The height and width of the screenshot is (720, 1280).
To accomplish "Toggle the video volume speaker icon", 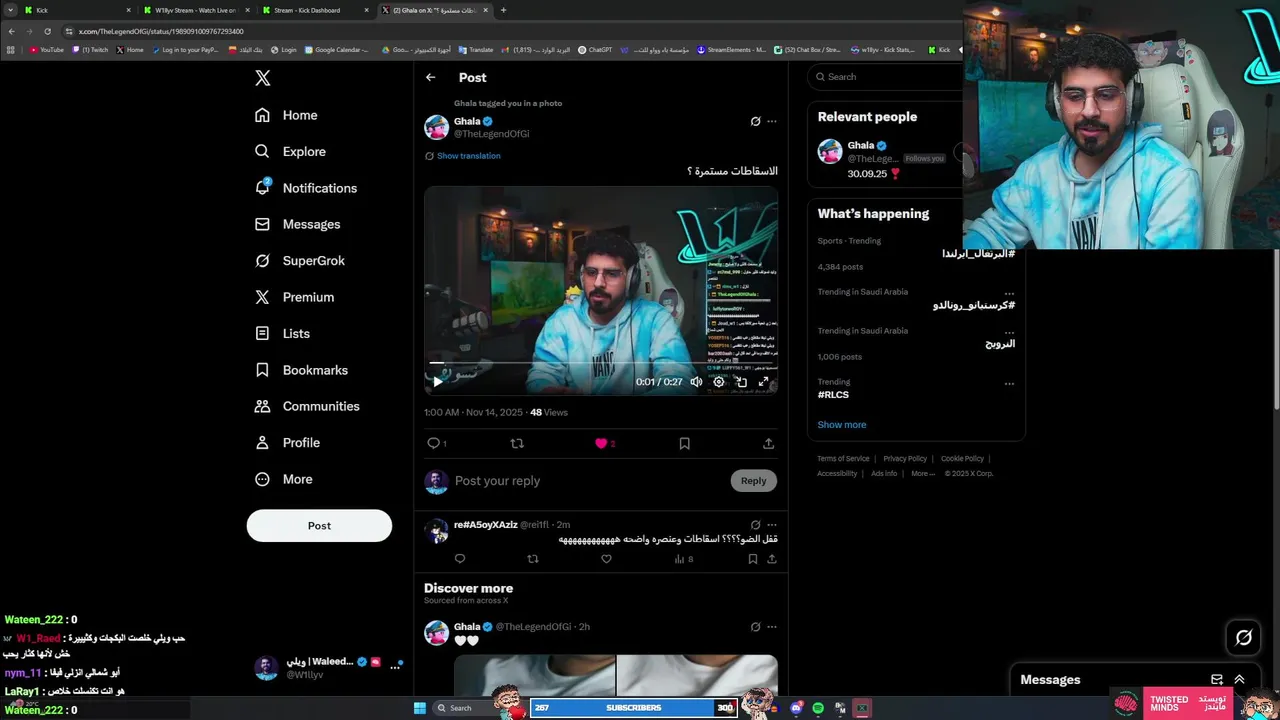I will click(x=696, y=382).
